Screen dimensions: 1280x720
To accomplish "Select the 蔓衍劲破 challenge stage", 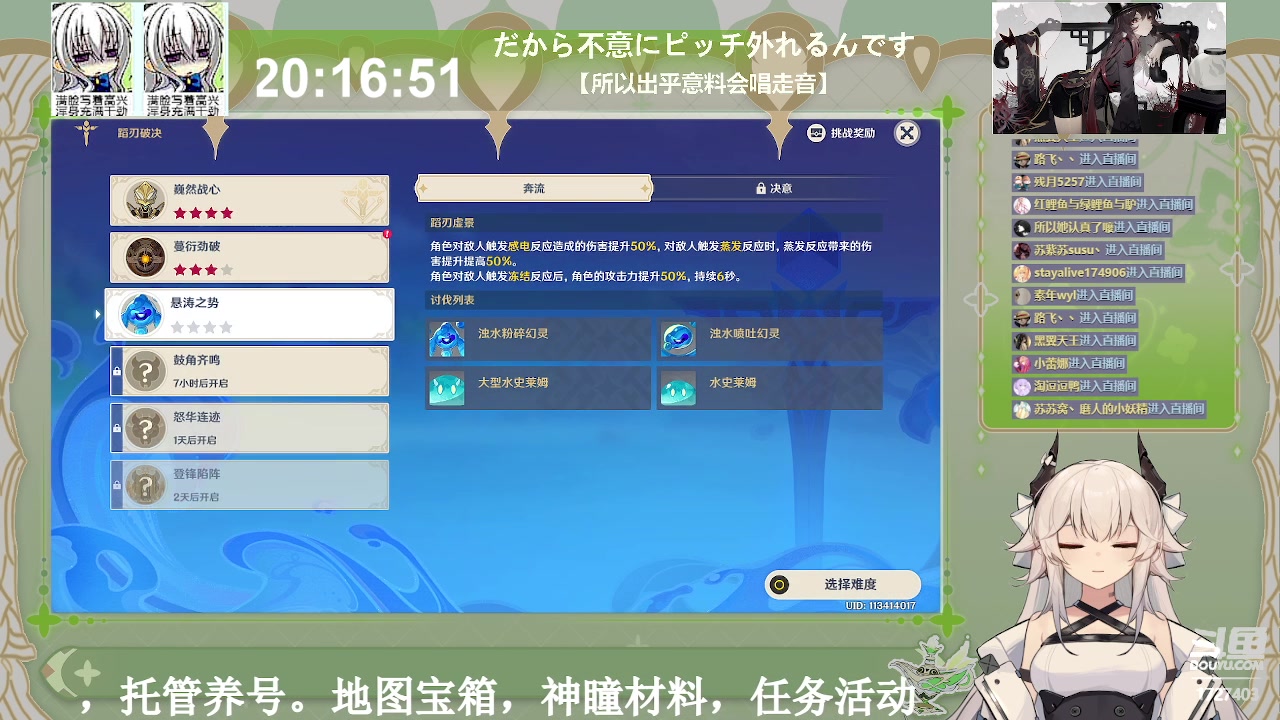I will point(249,257).
